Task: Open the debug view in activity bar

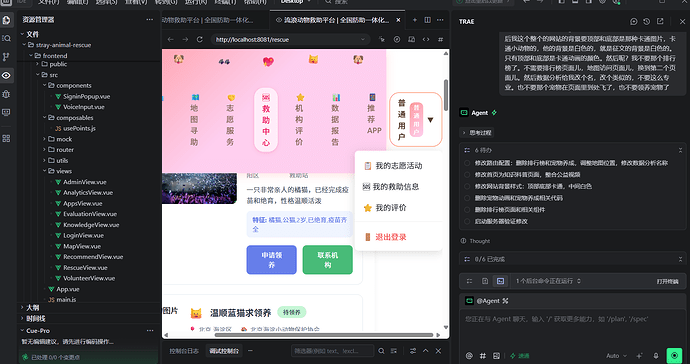Action: pyautogui.click(x=6, y=94)
